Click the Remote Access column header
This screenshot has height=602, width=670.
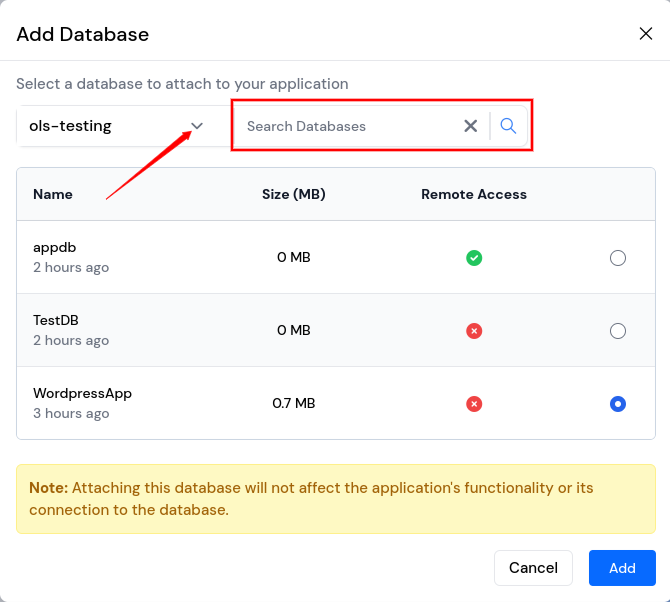click(474, 194)
